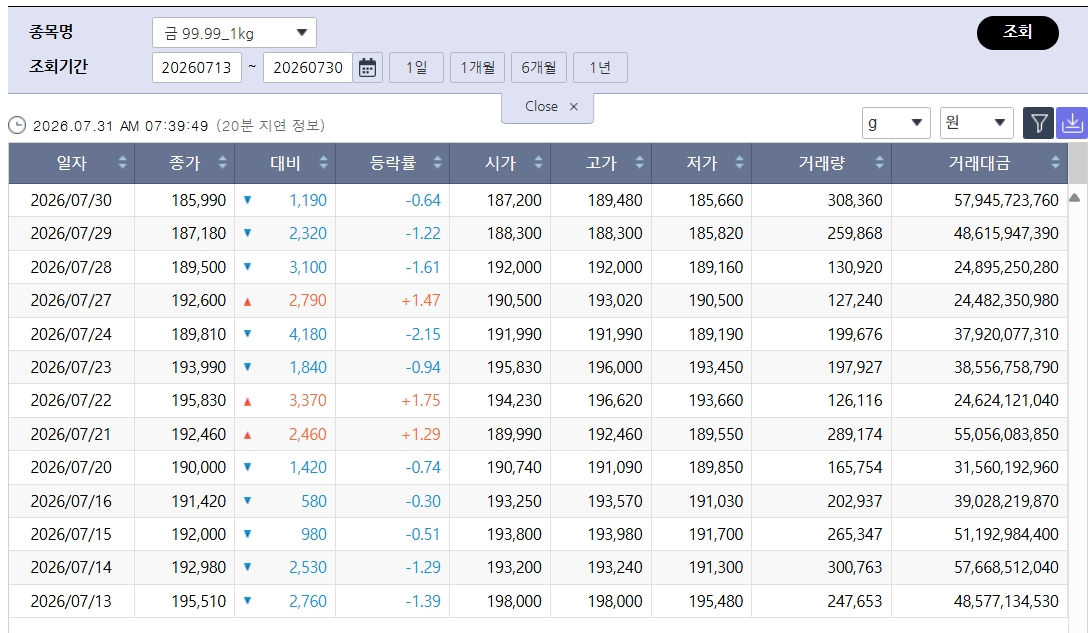Click closing price 185,990

(198, 200)
